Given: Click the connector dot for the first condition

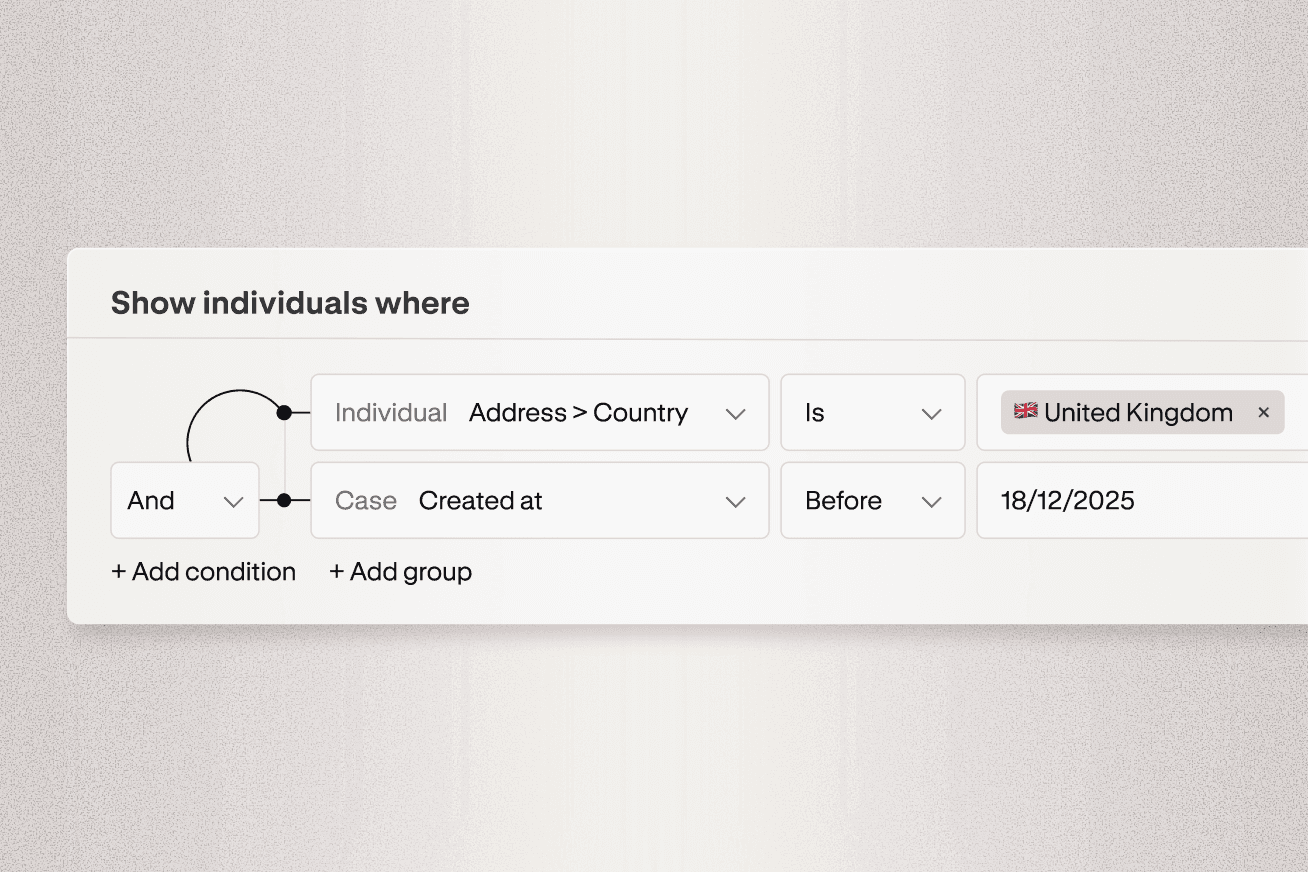Looking at the screenshot, I should [284, 412].
